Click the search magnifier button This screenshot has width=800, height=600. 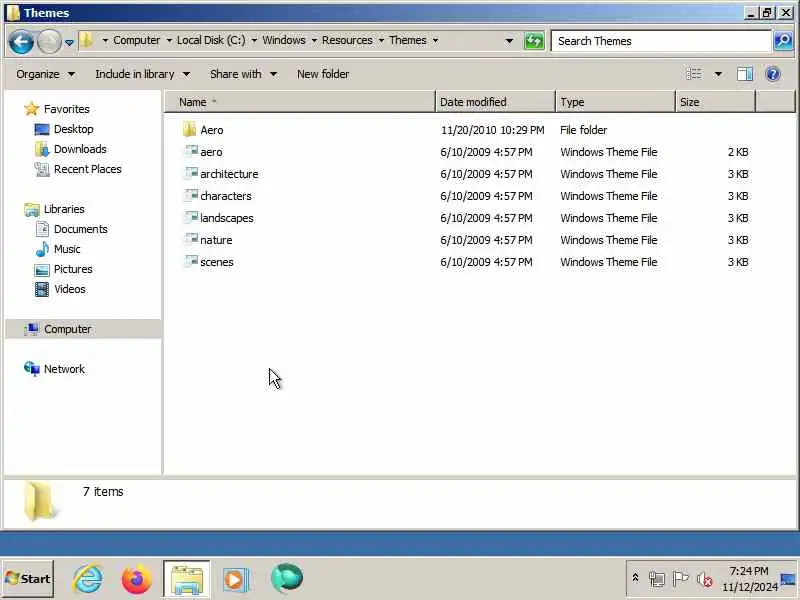[x=783, y=41]
